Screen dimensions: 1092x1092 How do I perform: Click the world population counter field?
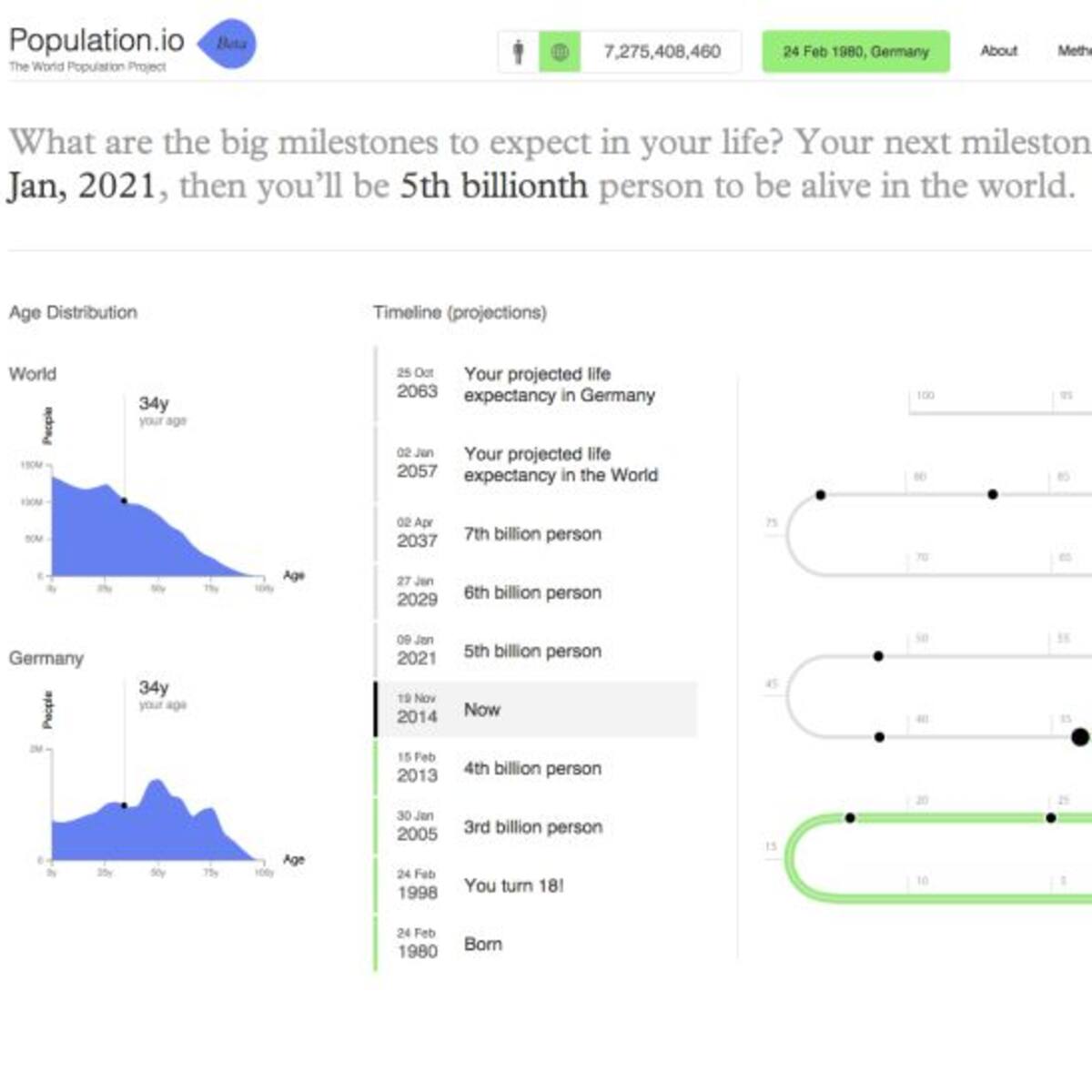click(x=662, y=52)
